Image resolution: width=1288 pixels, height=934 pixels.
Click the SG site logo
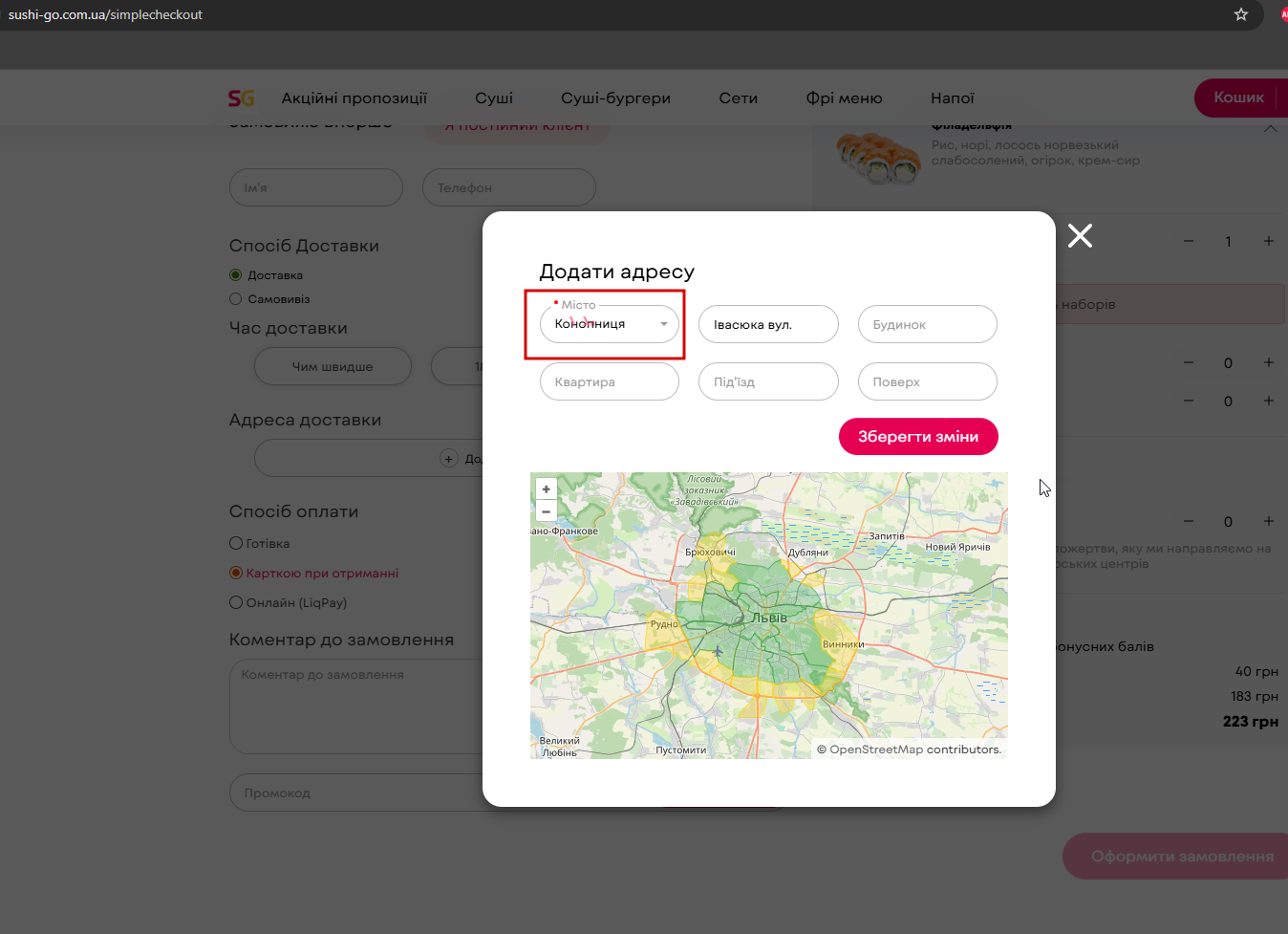[x=242, y=98]
